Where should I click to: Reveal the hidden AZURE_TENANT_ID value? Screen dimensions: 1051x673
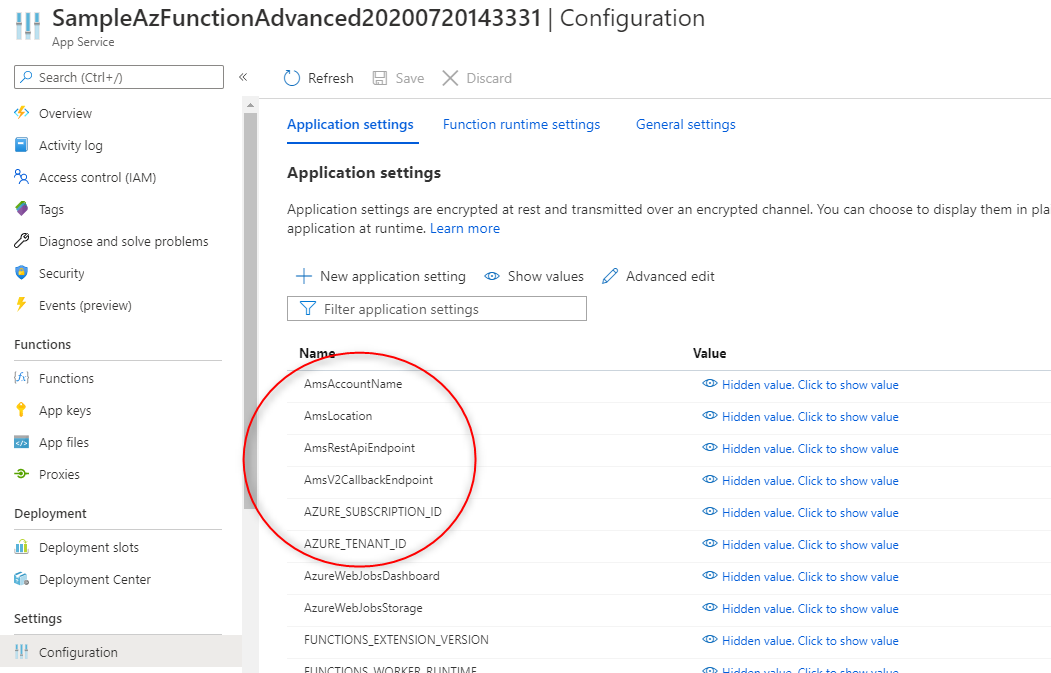800,545
